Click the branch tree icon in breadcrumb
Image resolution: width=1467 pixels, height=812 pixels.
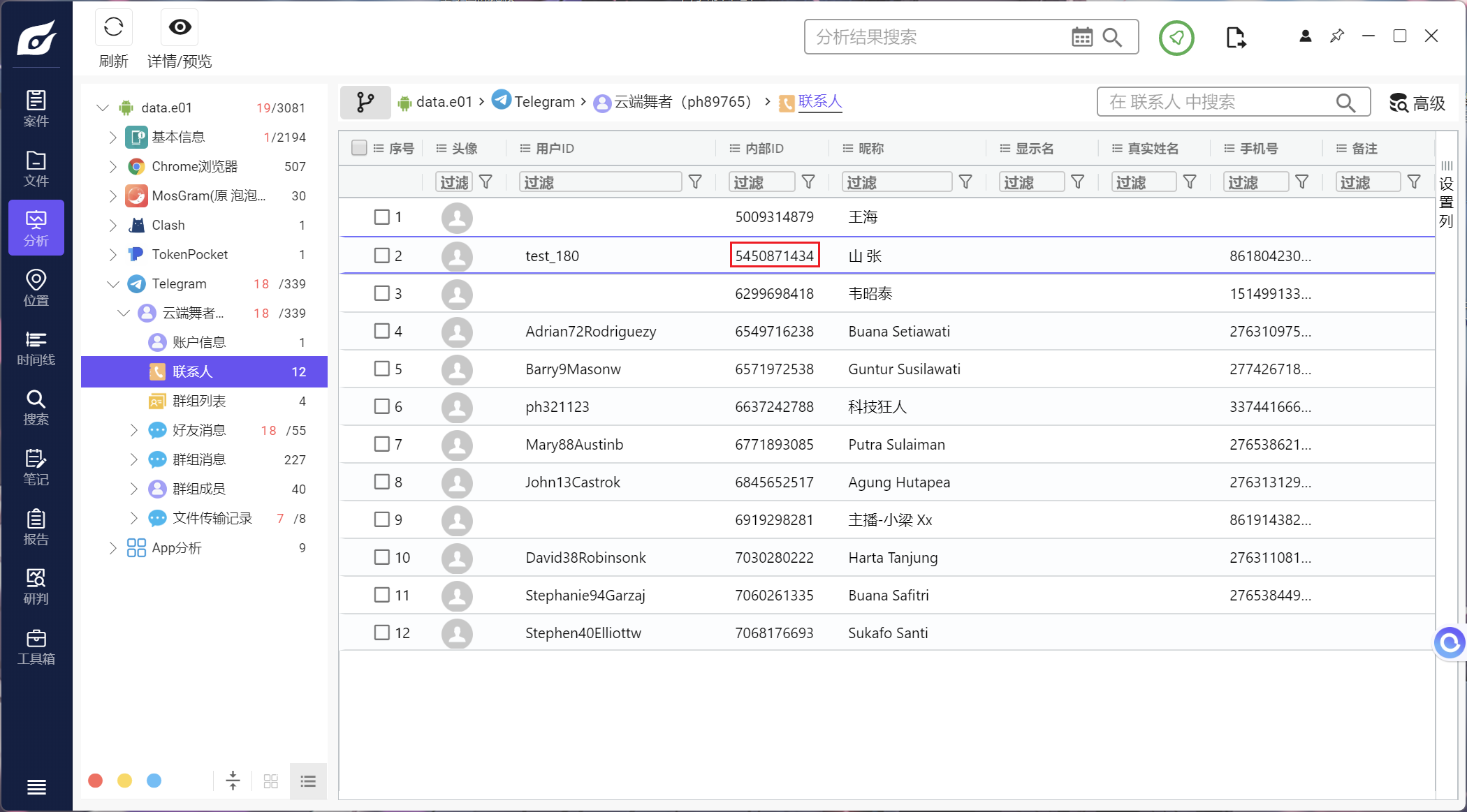tap(365, 102)
